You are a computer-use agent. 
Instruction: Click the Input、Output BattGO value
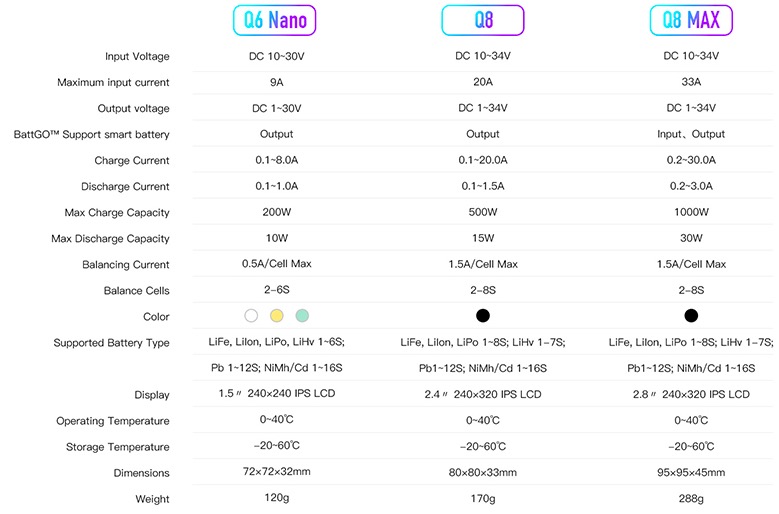tap(691, 134)
